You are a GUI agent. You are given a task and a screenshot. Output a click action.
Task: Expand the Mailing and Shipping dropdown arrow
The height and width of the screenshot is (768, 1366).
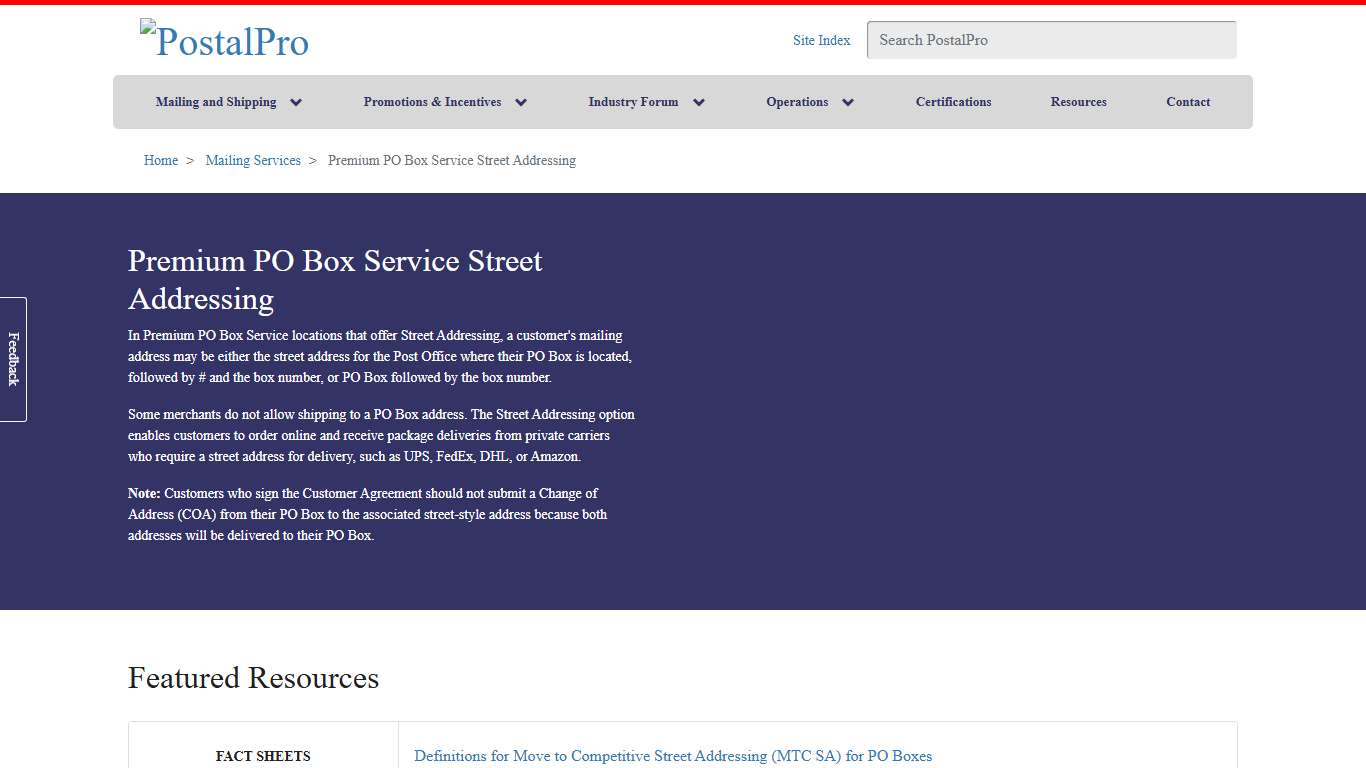pos(295,101)
